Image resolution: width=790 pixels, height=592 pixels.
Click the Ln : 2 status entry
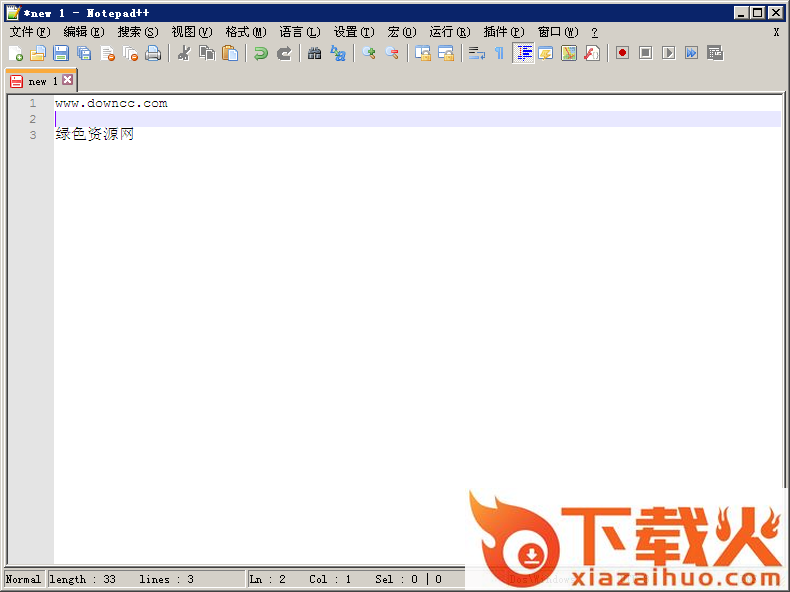pyautogui.click(x=268, y=579)
